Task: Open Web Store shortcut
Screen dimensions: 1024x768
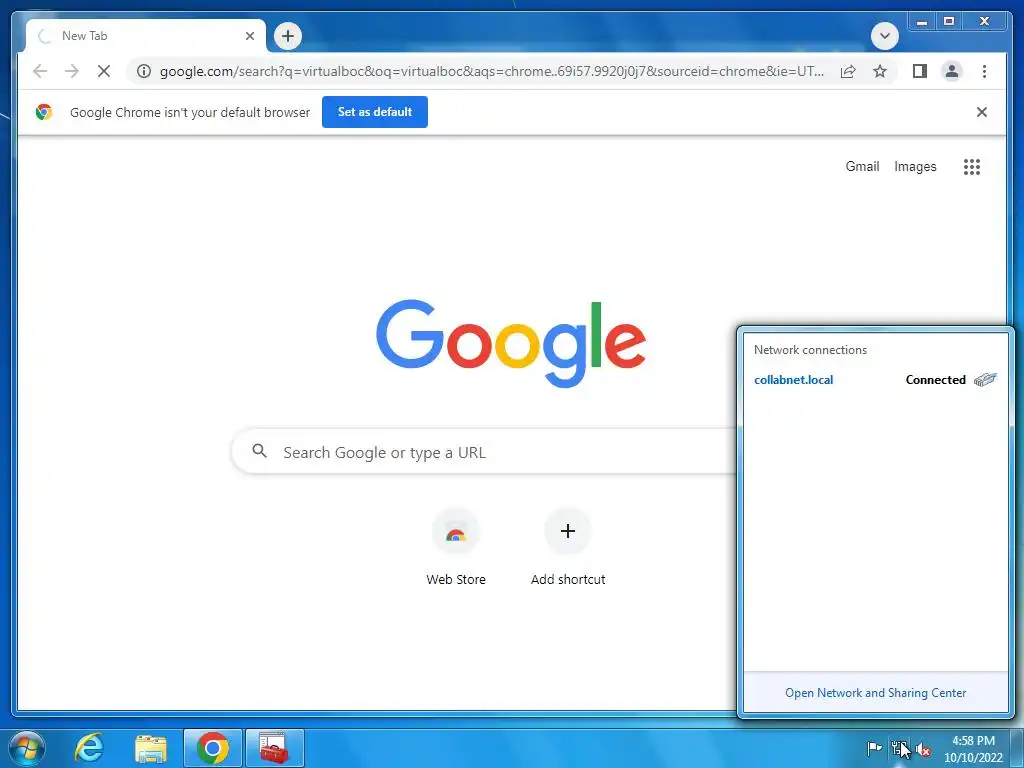Action: pos(456,548)
